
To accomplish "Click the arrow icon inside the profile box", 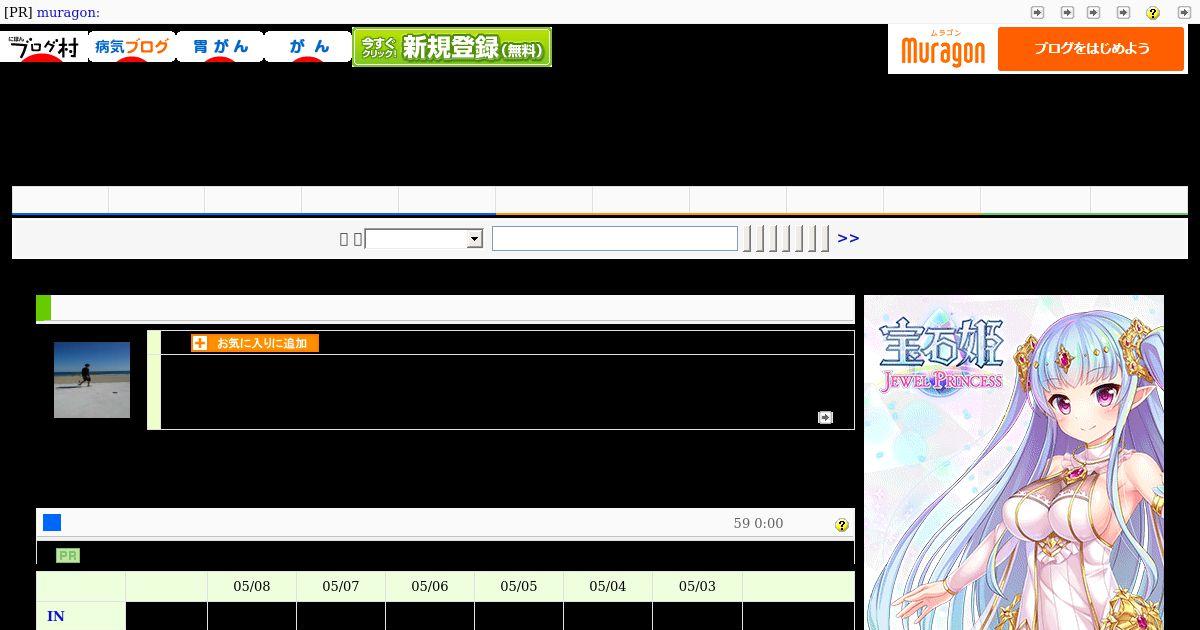I will [825, 417].
